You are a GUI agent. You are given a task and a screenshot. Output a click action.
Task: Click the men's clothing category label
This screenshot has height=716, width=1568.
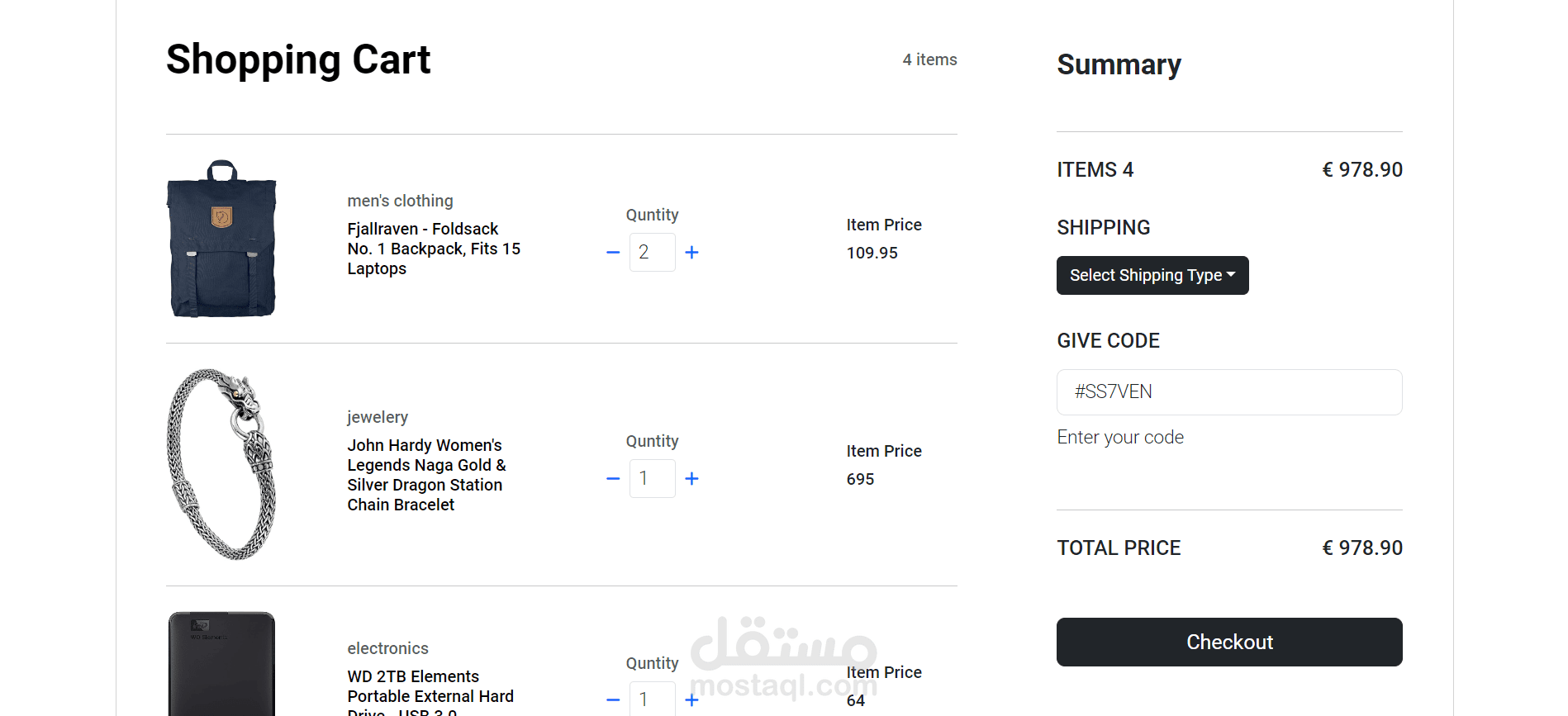pyautogui.click(x=400, y=201)
